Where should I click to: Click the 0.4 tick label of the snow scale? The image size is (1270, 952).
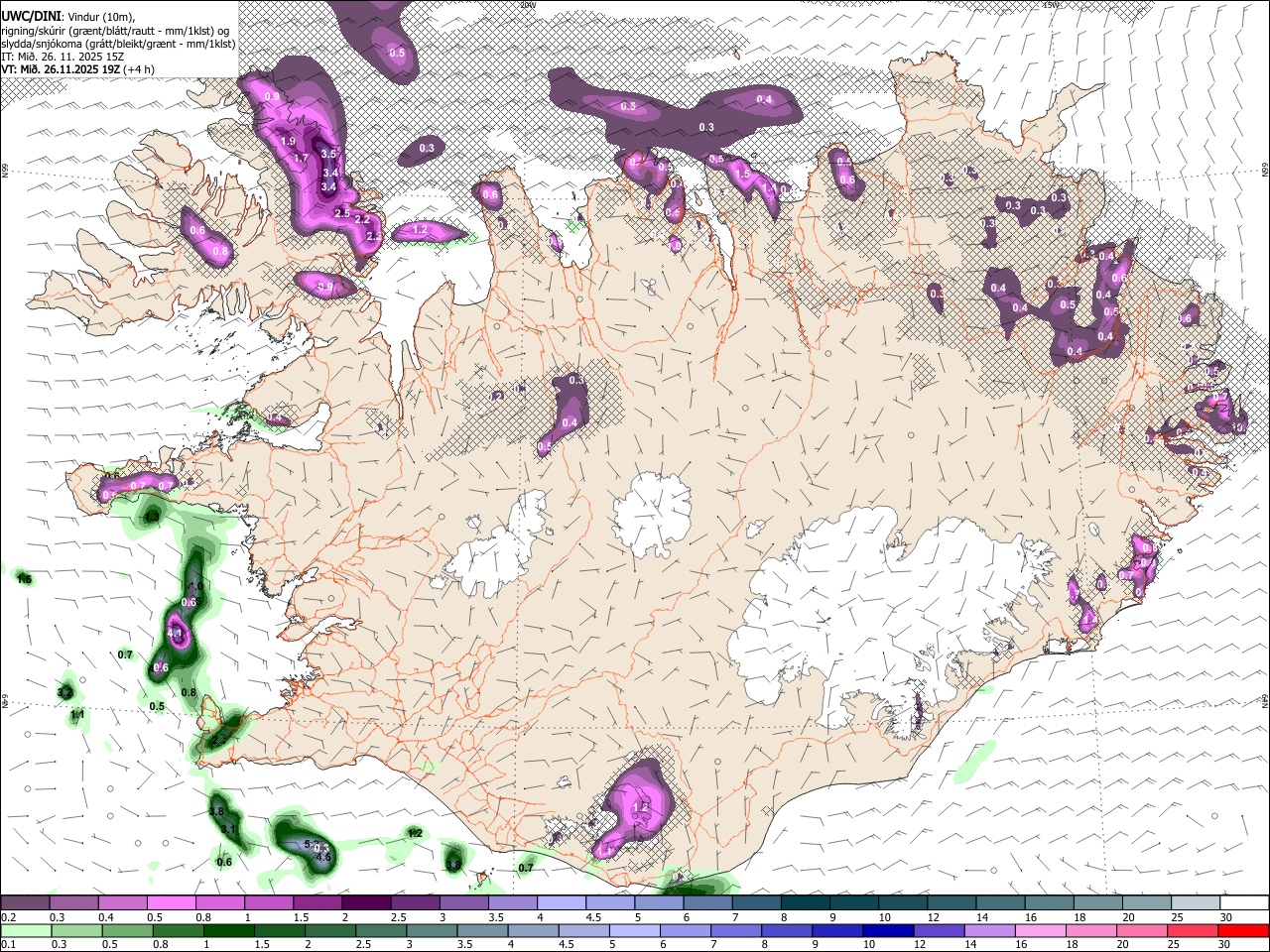pyautogui.click(x=105, y=917)
